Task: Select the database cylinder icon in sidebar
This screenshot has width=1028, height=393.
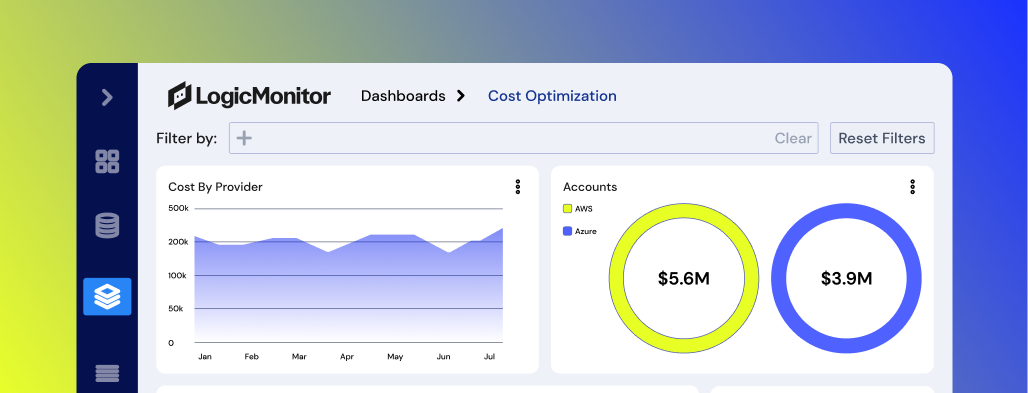Action: pos(107,226)
